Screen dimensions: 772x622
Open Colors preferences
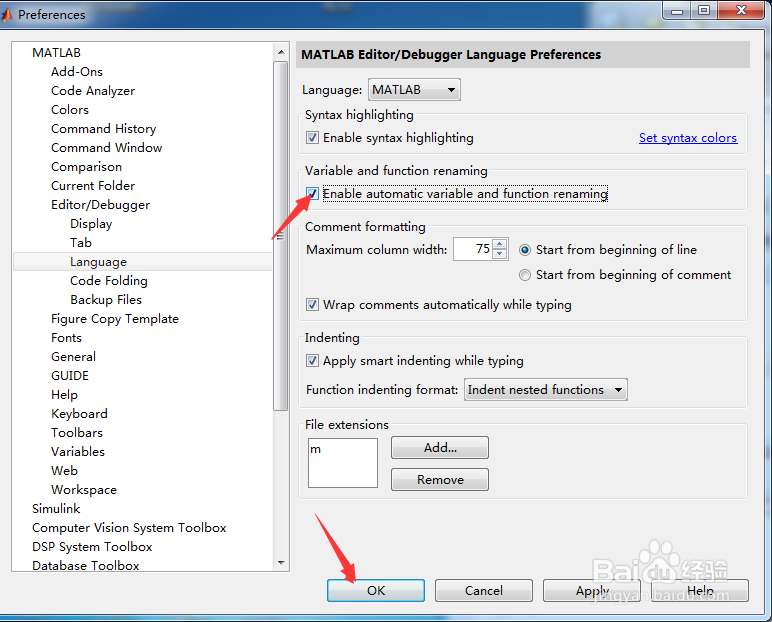pos(70,110)
